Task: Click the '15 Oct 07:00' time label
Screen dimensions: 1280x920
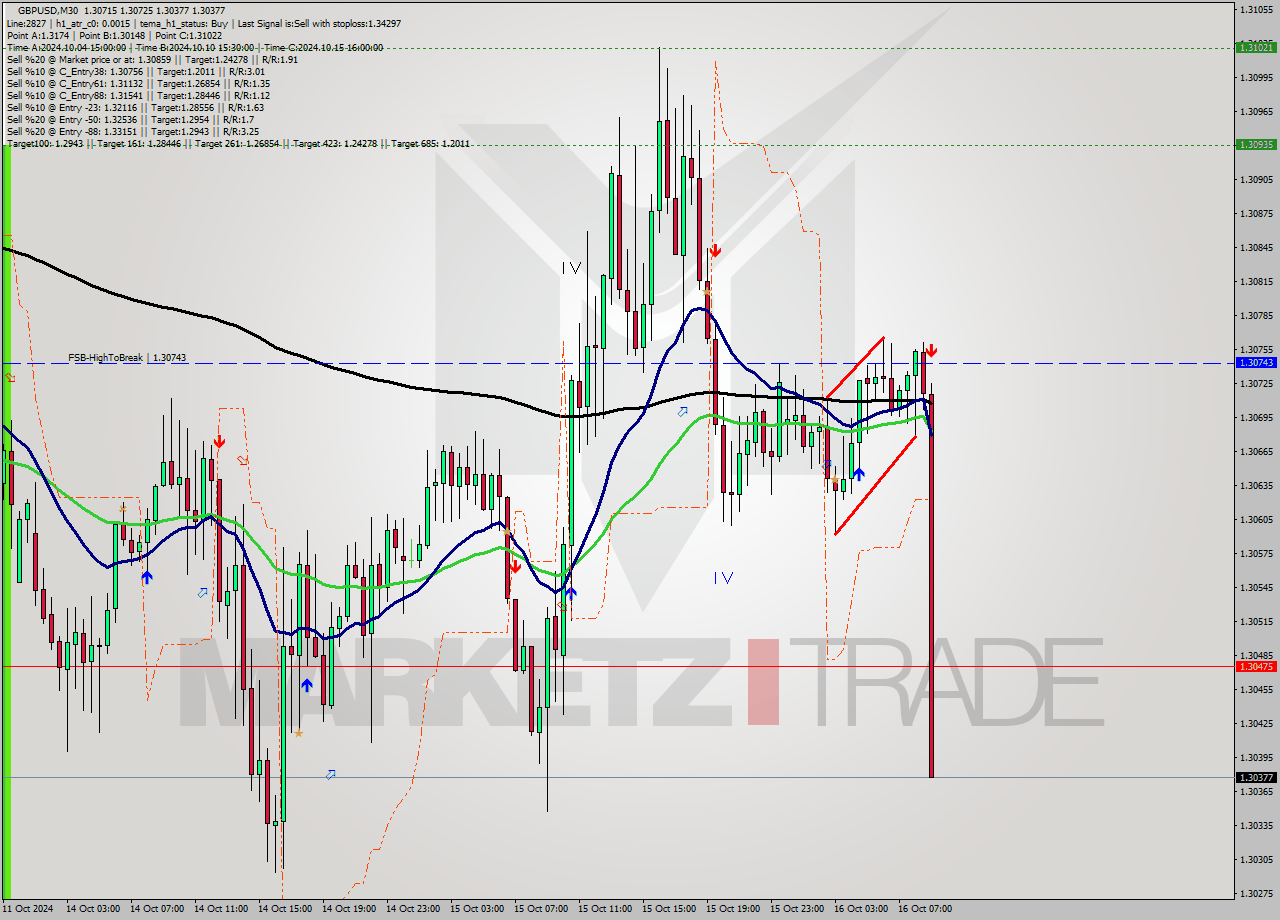Action: [x=540, y=909]
